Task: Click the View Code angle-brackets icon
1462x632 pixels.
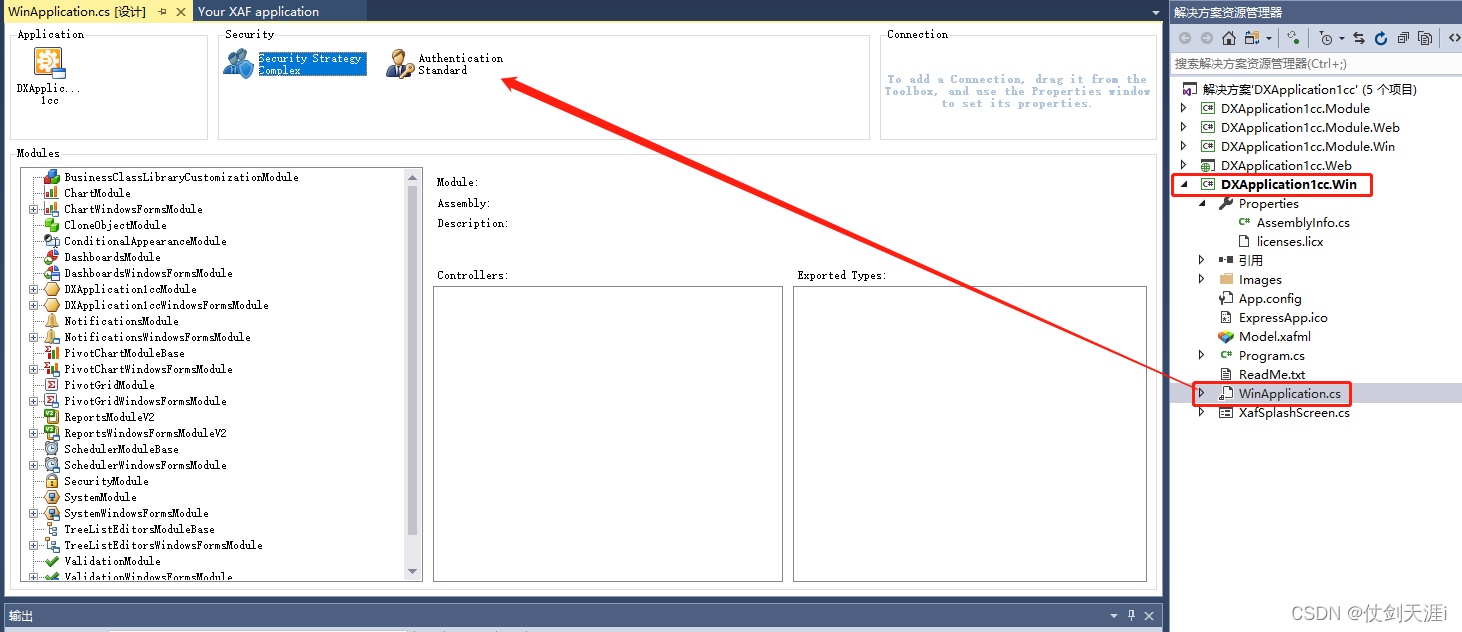Action: 1454,38
